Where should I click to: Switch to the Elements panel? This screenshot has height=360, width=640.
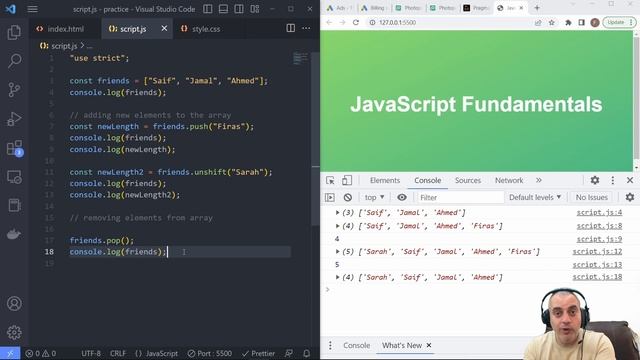coord(385,180)
